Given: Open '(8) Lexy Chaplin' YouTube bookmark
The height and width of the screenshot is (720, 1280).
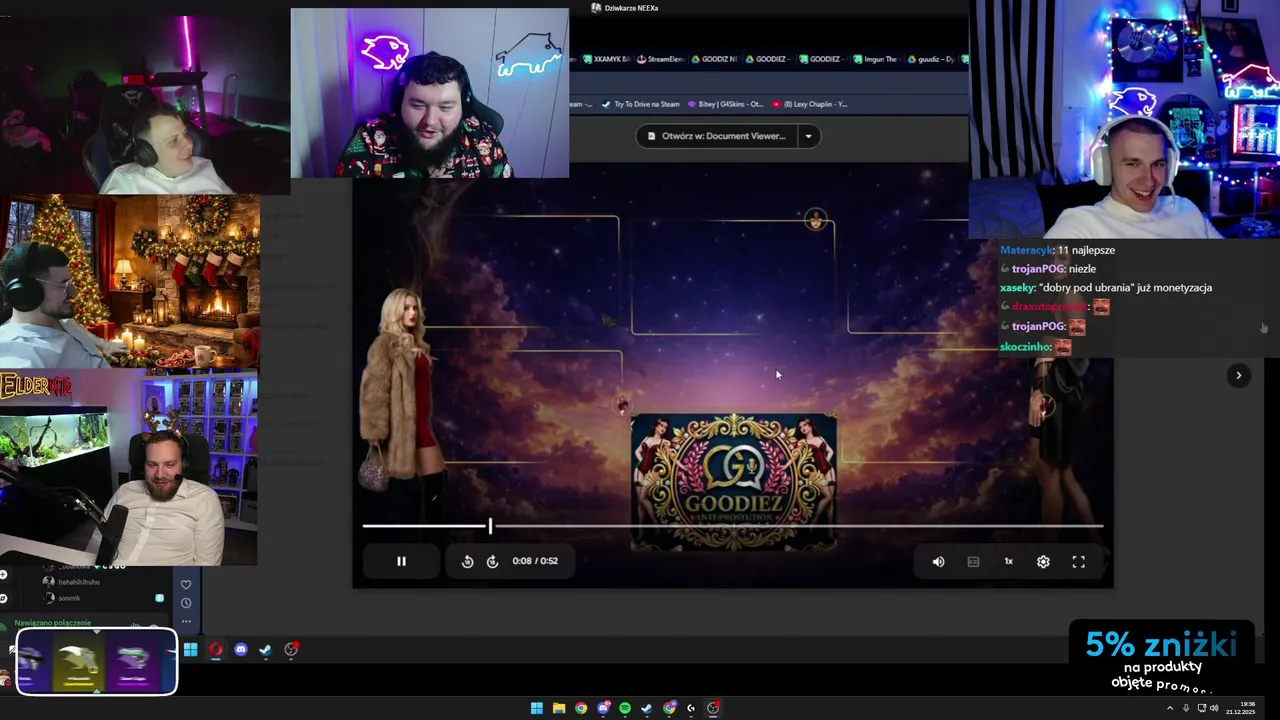Looking at the screenshot, I should (808, 104).
